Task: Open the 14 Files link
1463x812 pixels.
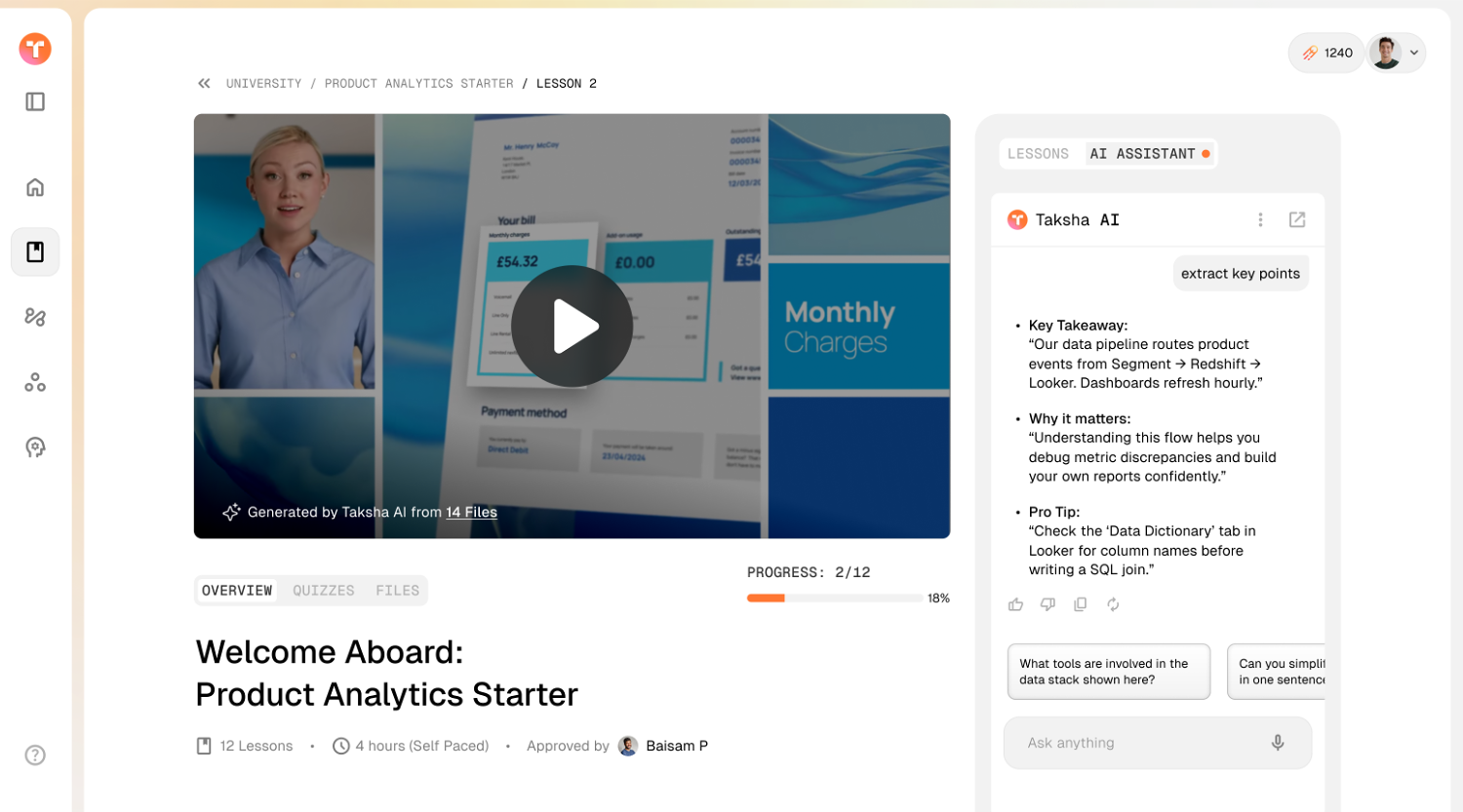Action: 471,512
